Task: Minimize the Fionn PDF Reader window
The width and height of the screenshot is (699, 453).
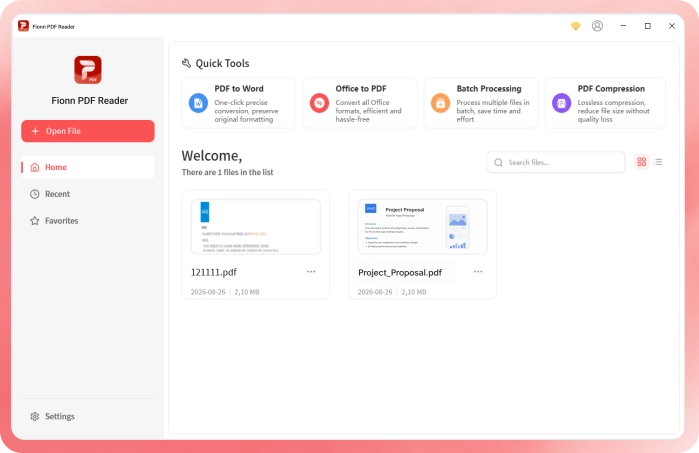Action: point(623,26)
